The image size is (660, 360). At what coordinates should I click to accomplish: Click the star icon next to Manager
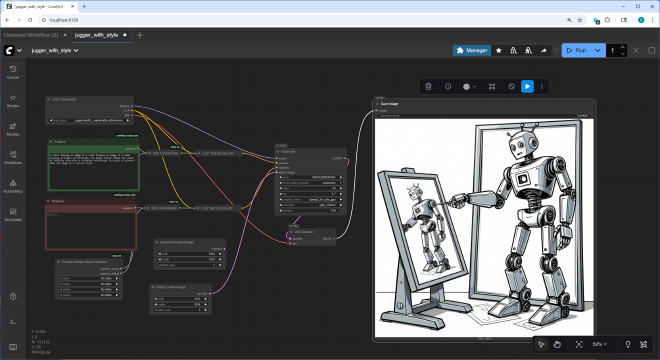[x=499, y=51]
